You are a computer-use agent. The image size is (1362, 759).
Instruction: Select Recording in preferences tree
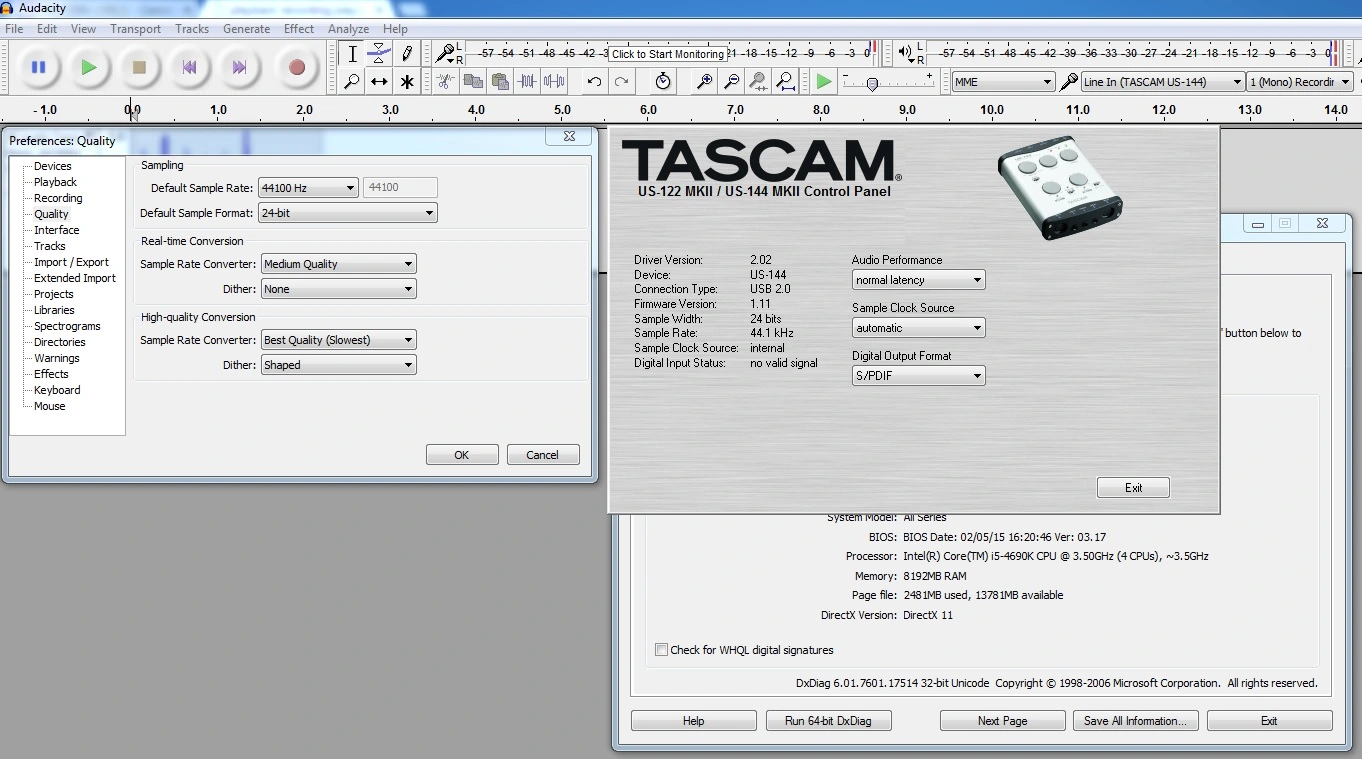coord(58,198)
